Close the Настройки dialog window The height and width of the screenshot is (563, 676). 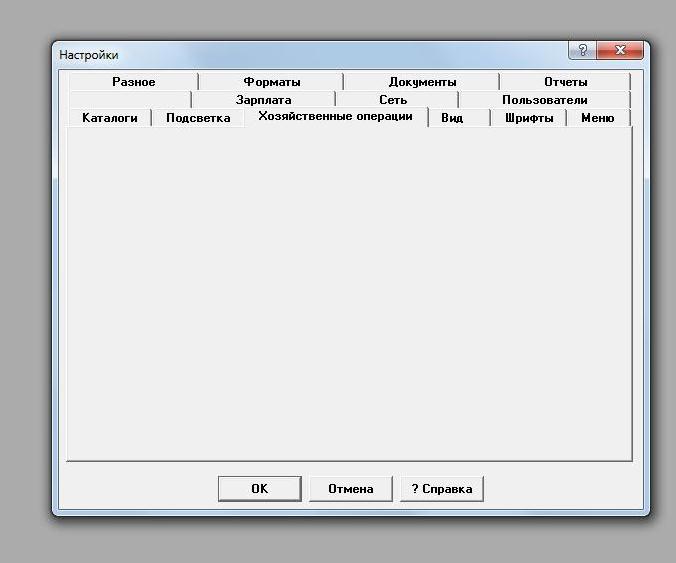tap(620, 50)
